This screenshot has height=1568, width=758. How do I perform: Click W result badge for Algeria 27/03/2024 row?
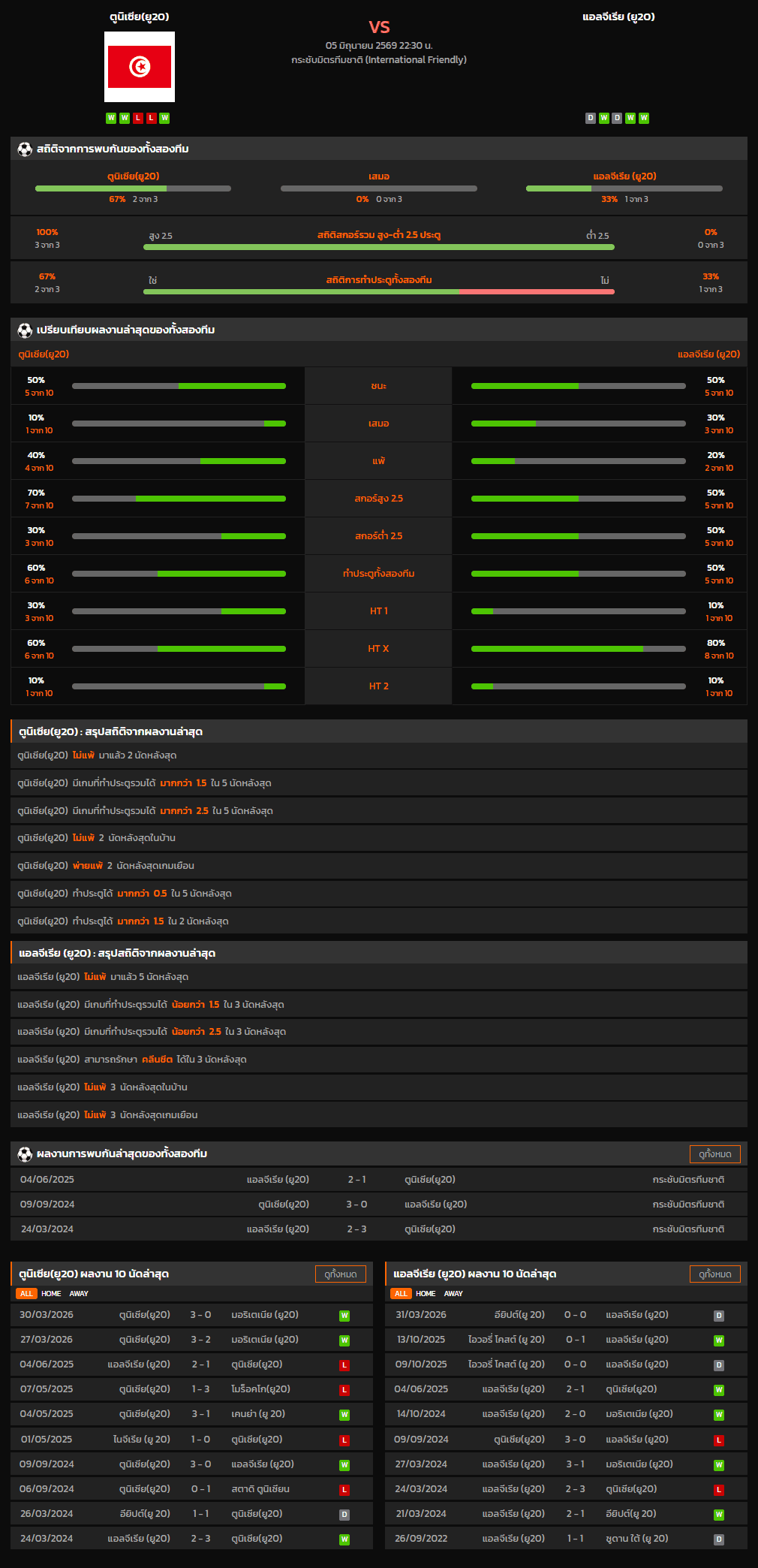(x=719, y=1464)
